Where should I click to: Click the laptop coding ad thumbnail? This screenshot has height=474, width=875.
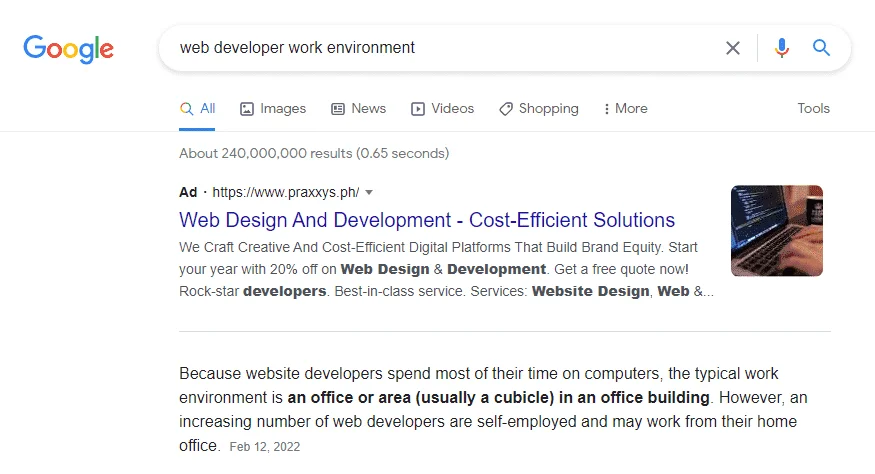pyautogui.click(x=777, y=231)
